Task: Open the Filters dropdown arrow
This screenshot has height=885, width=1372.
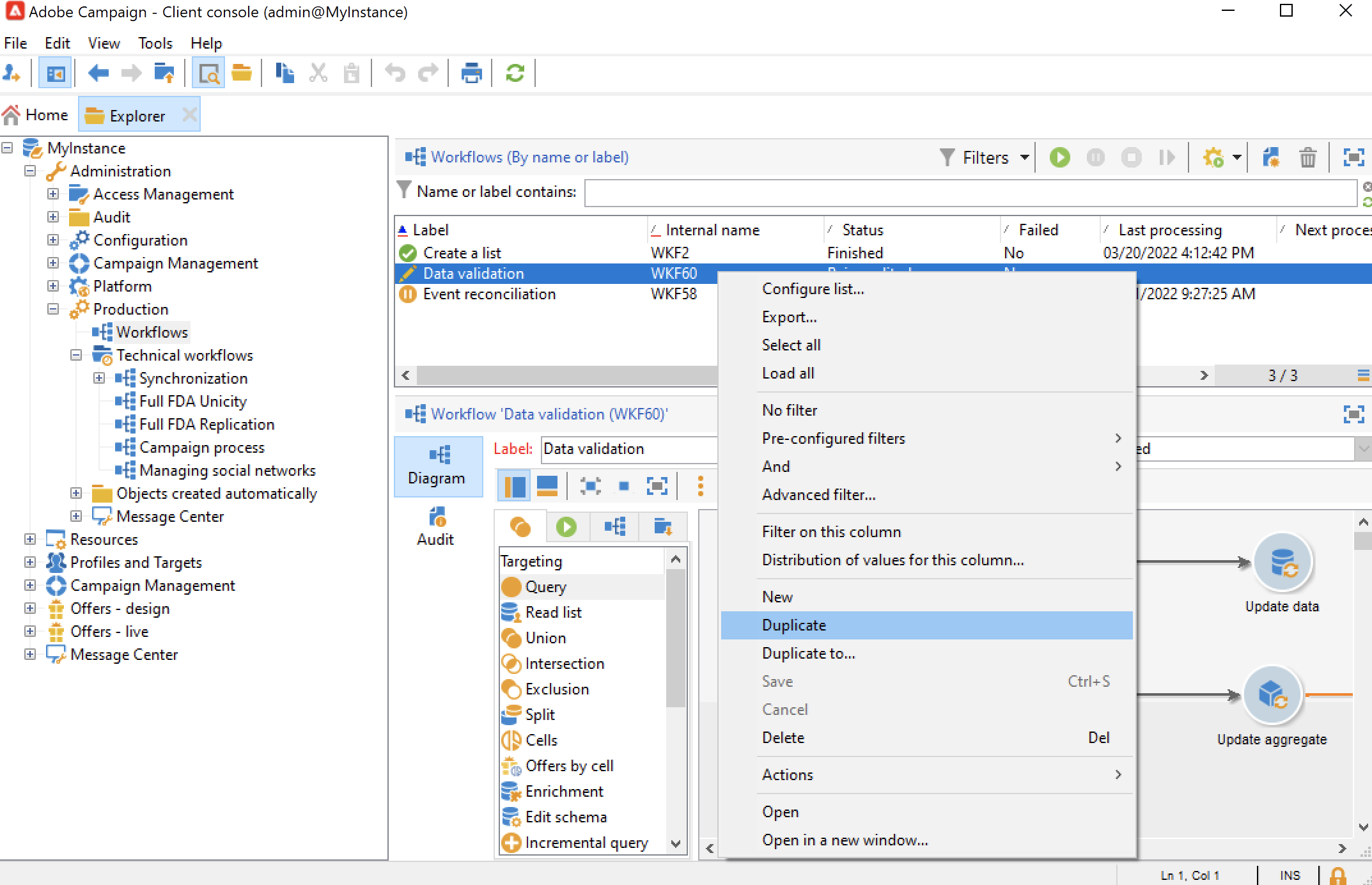Action: 1025,157
